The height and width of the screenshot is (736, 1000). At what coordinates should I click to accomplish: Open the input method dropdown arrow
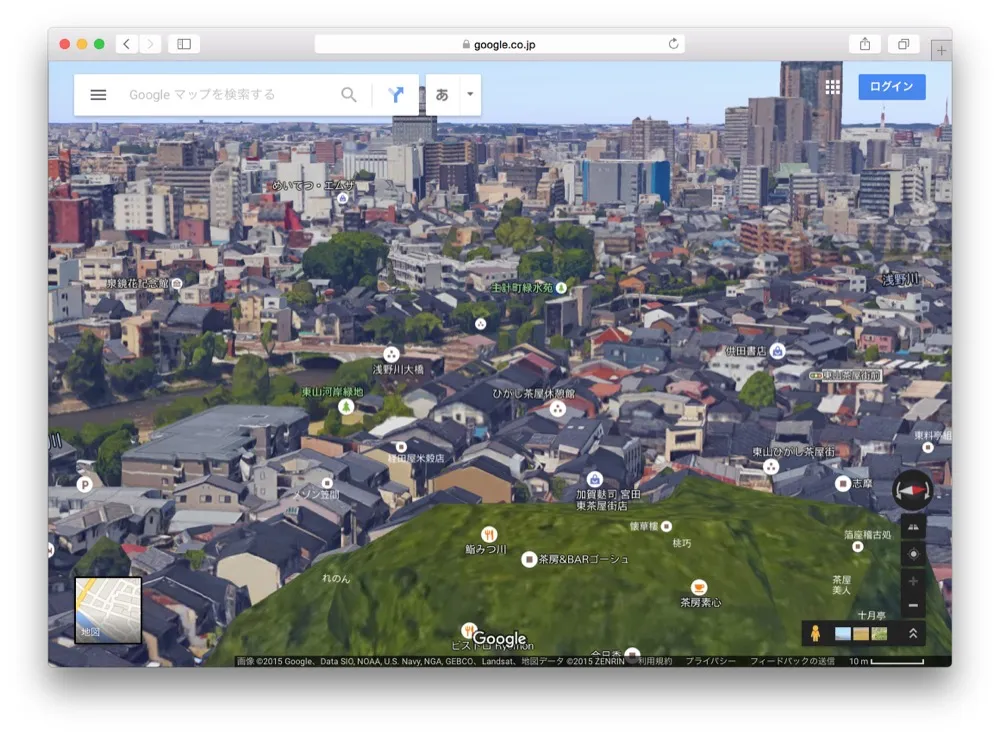pyautogui.click(x=468, y=94)
